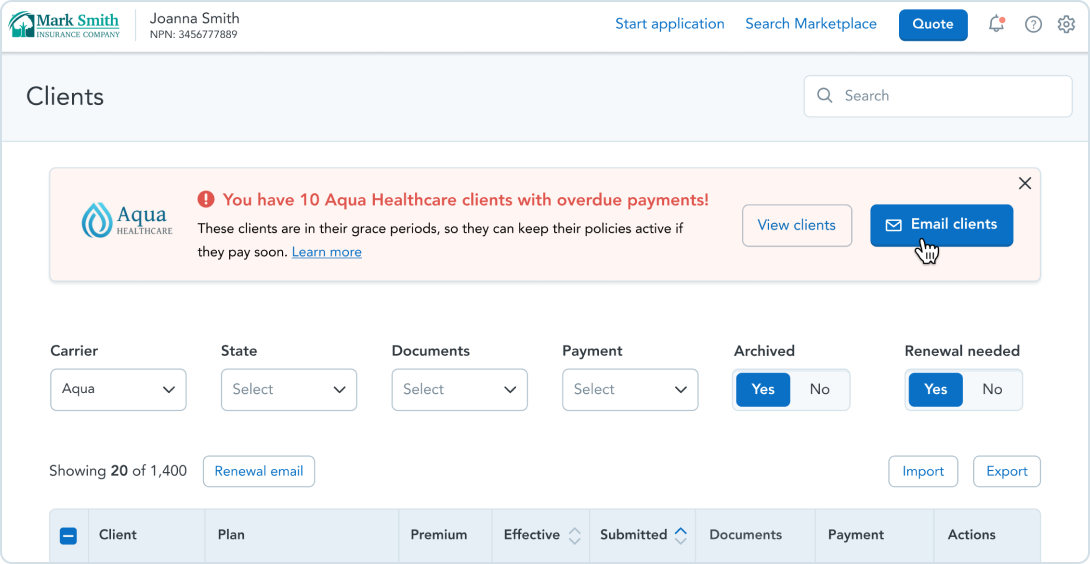
Task: Toggle the select-all checkbox in table header
Action: [69, 535]
